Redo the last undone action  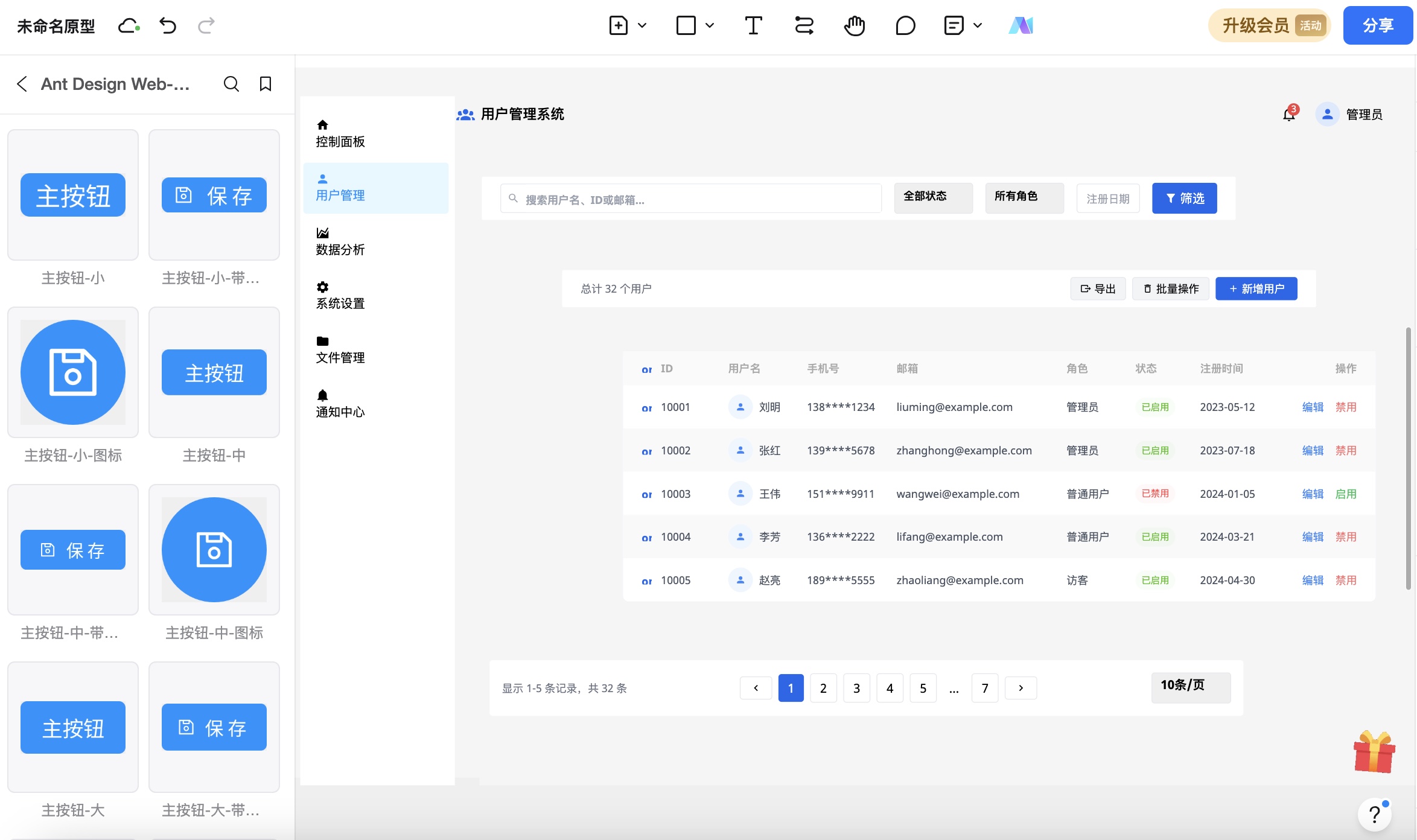click(x=206, y=26)
